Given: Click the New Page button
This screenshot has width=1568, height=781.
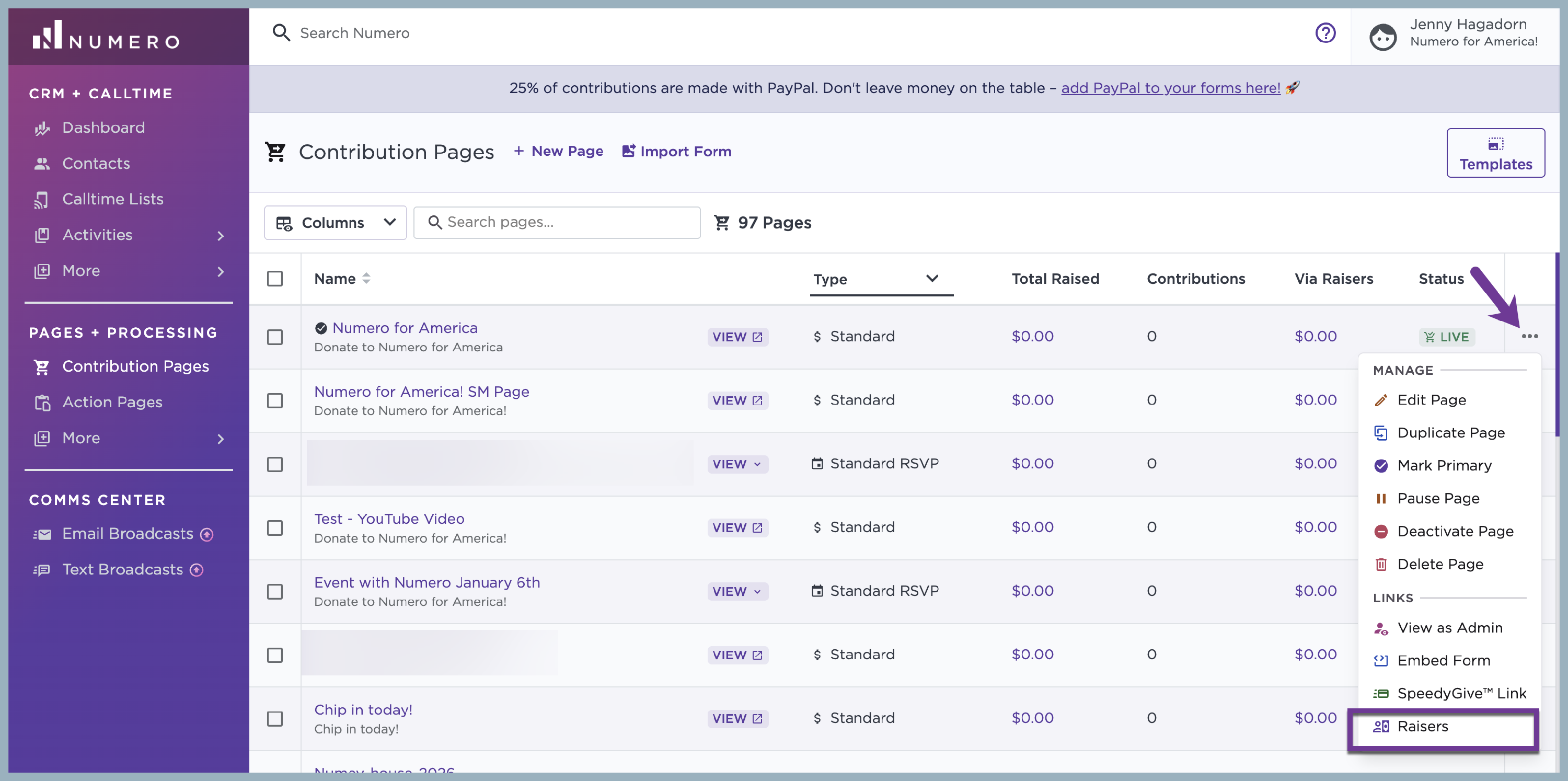Looking at the screenshot, I should 558,151.
